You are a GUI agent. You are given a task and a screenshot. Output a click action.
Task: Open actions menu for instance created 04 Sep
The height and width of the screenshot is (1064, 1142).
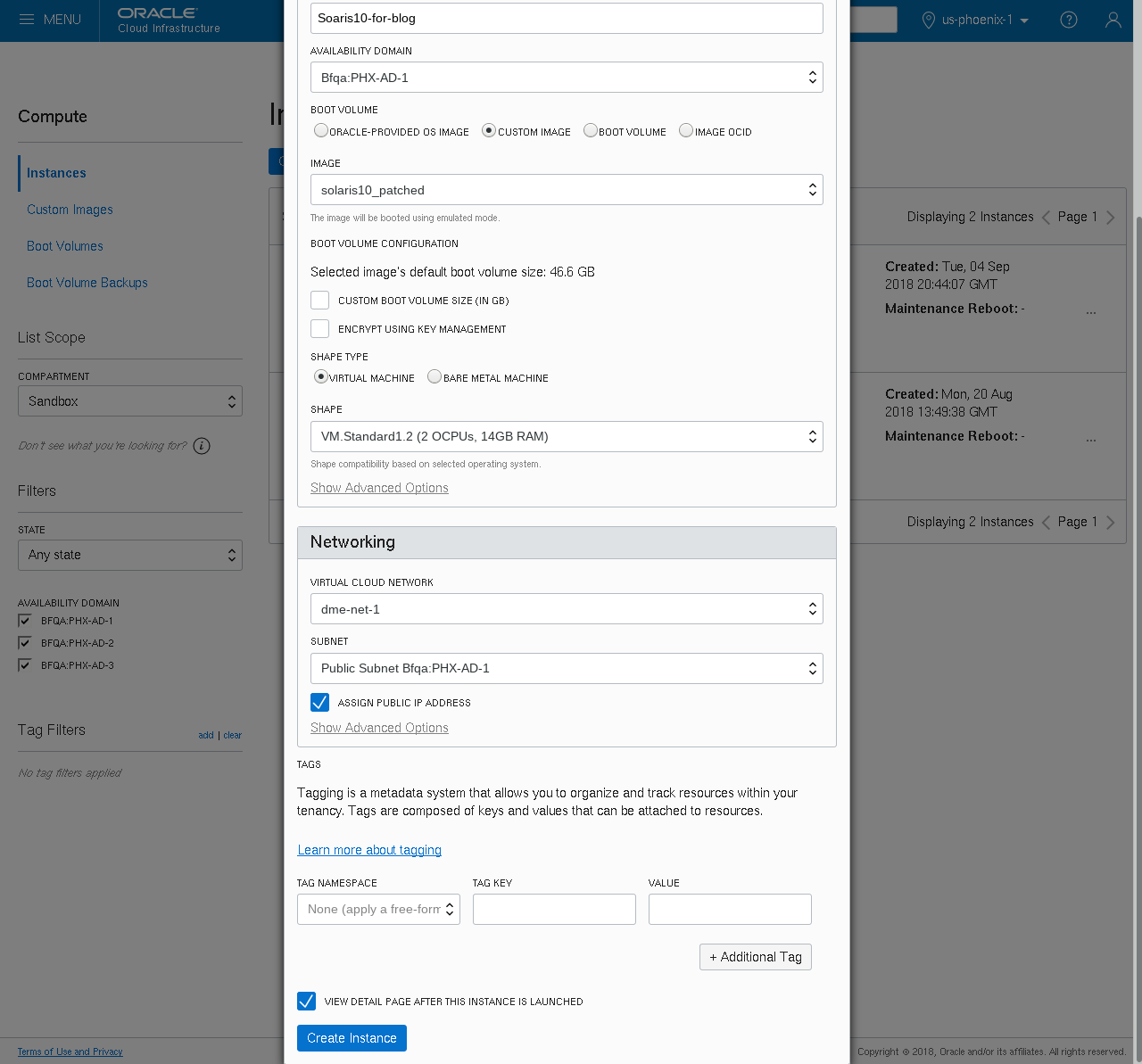click(1091, 313)
